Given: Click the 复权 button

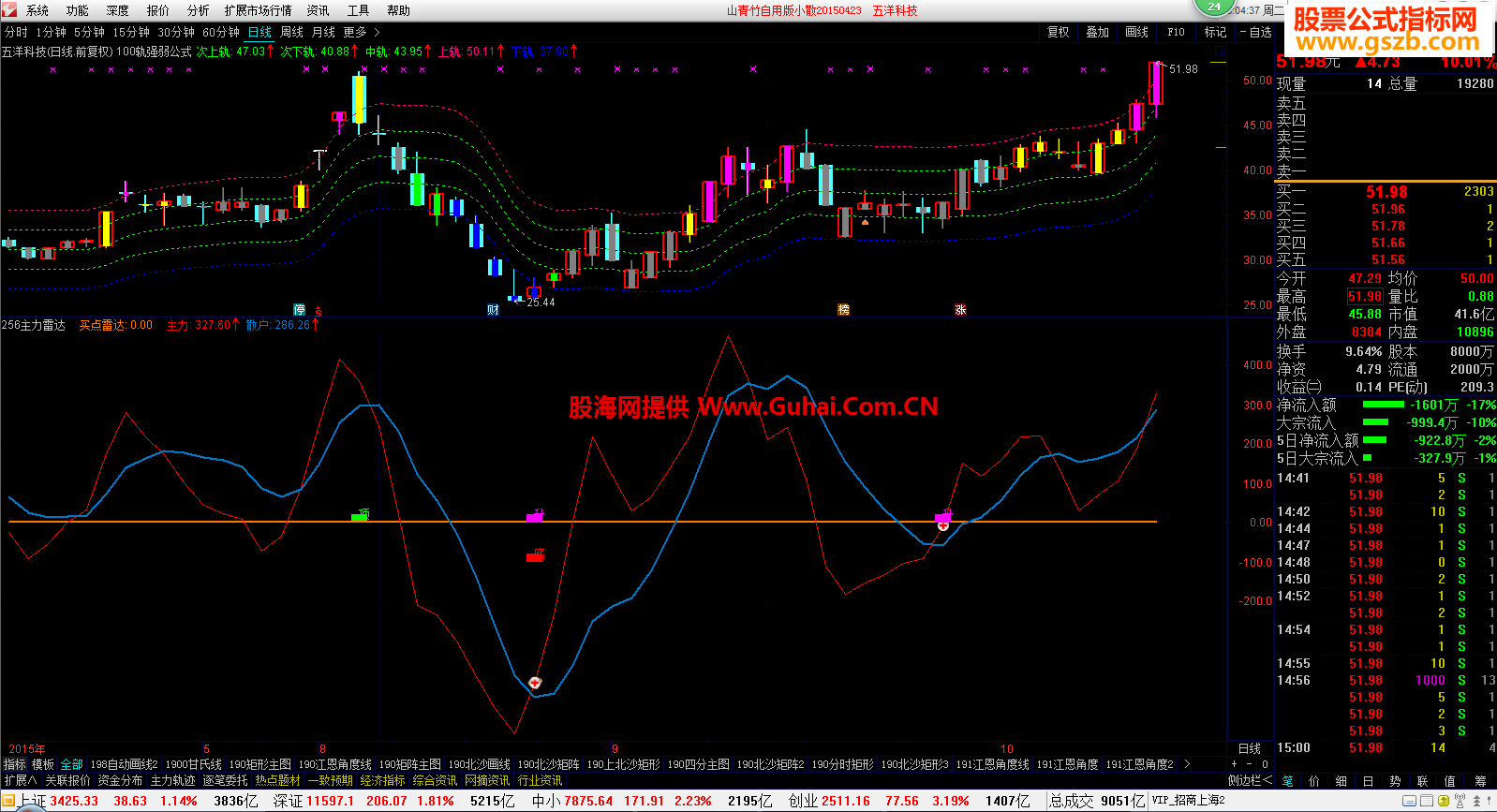Looking at the screenshot, I should click(x=1059, y=32).
